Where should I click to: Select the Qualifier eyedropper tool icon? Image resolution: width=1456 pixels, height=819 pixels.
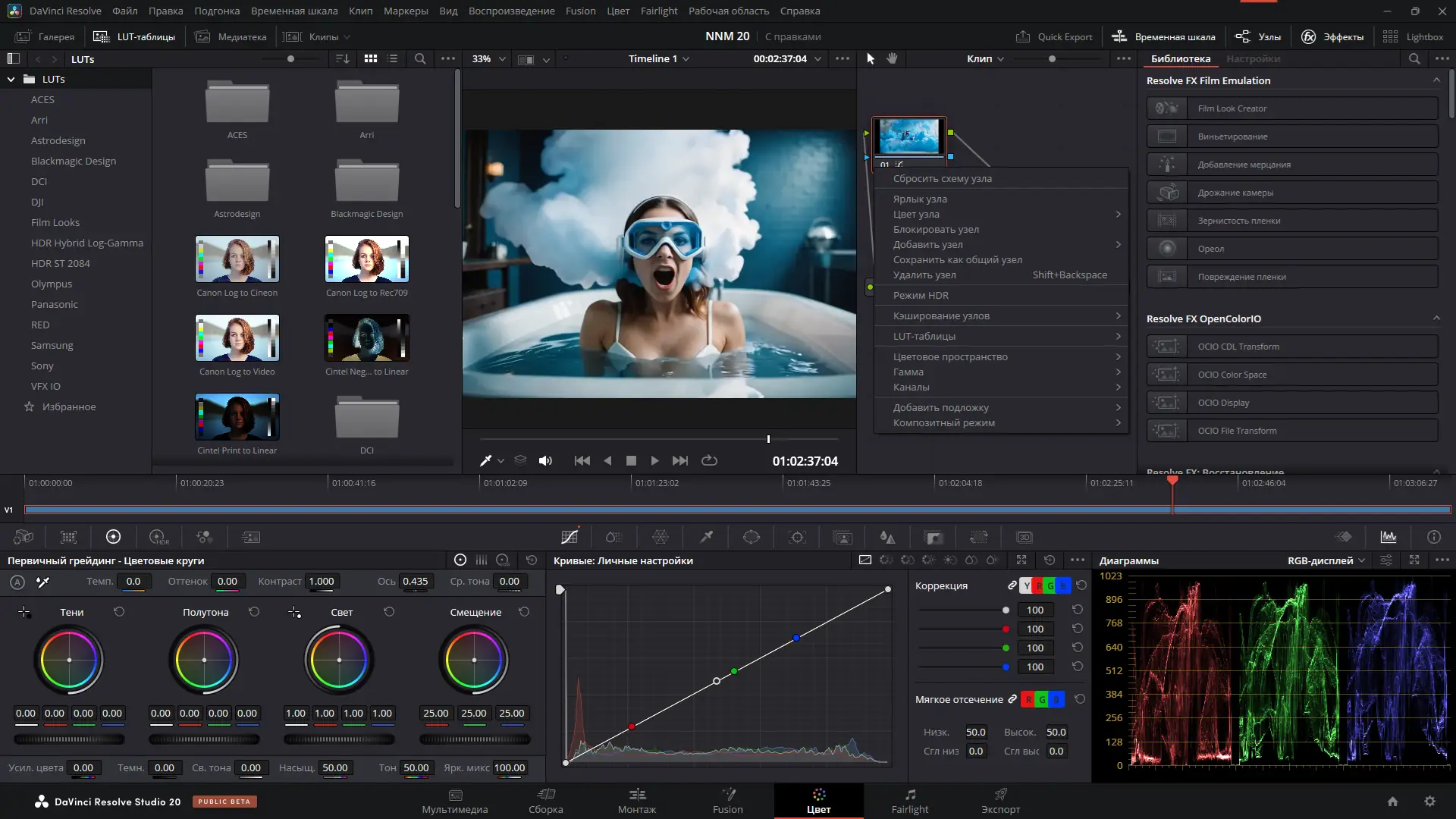706,537
